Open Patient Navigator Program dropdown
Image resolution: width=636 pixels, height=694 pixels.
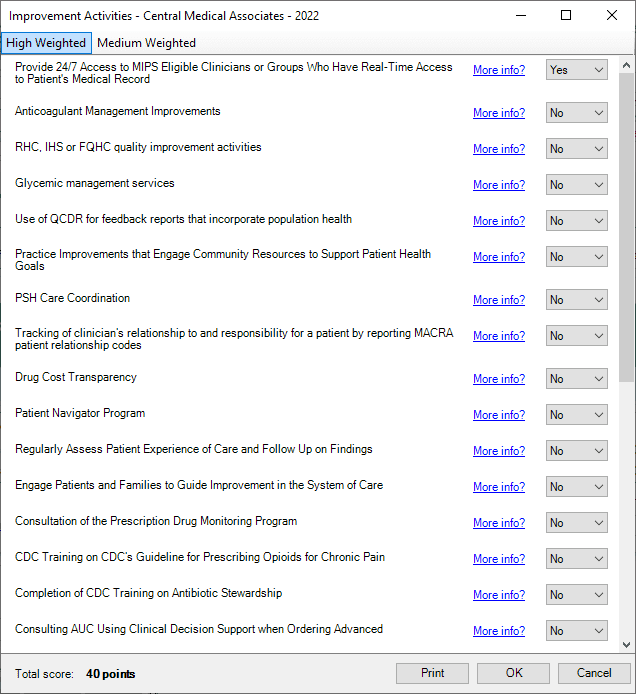coord(576,415)
